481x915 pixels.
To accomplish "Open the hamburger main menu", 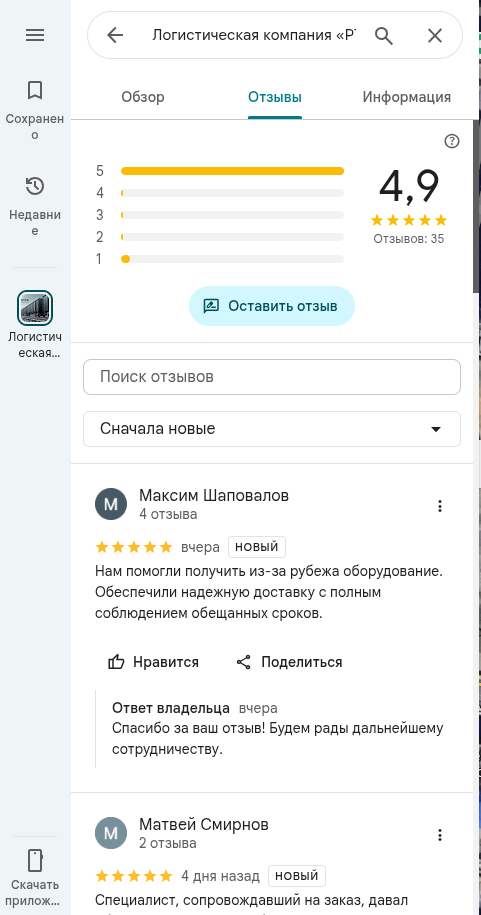I will [35, 35].
